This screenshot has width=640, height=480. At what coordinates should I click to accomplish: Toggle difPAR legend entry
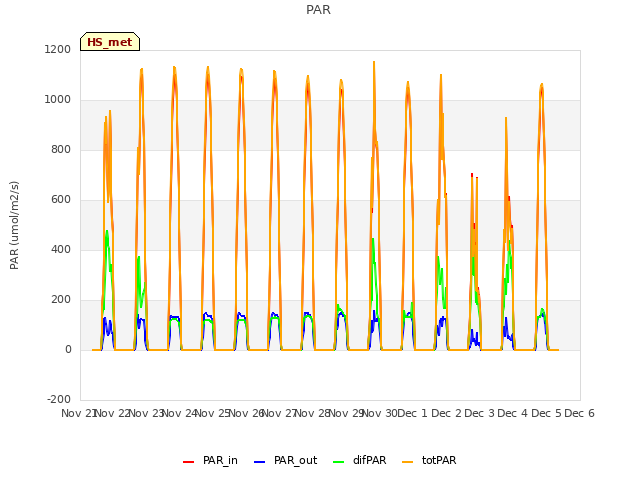tap(360, 460)
